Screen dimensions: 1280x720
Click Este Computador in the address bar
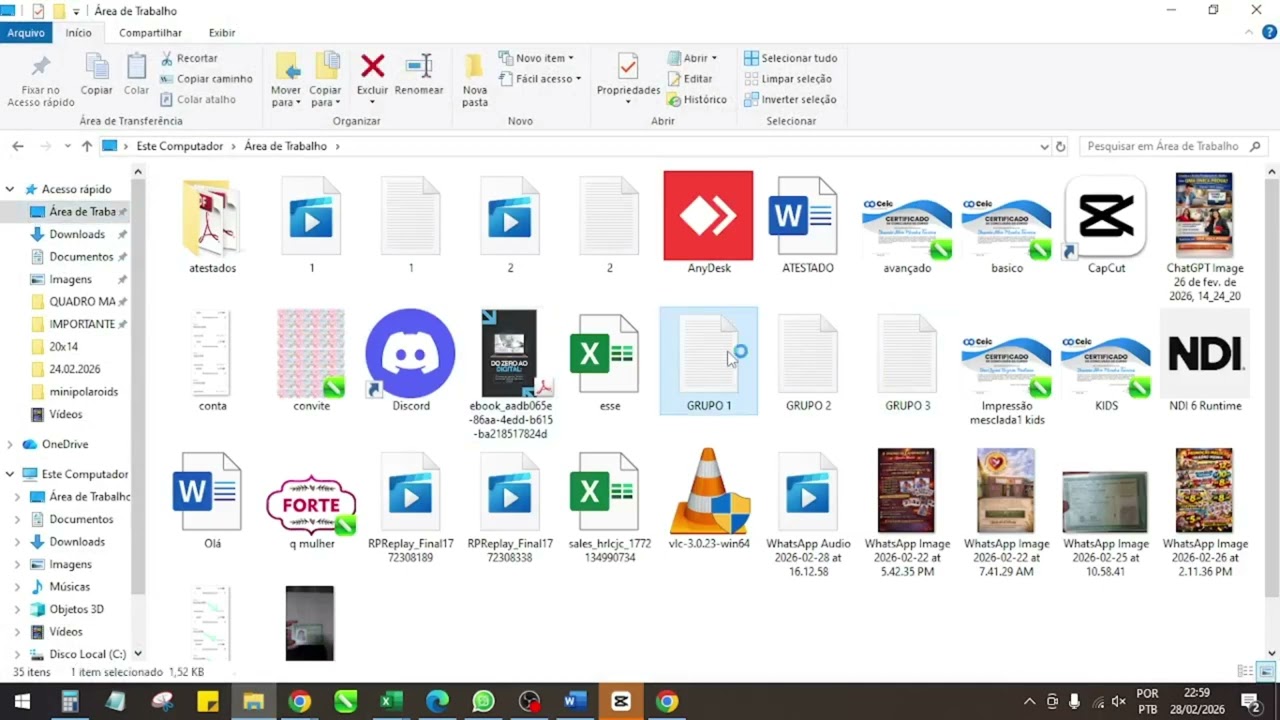point(180,146)
